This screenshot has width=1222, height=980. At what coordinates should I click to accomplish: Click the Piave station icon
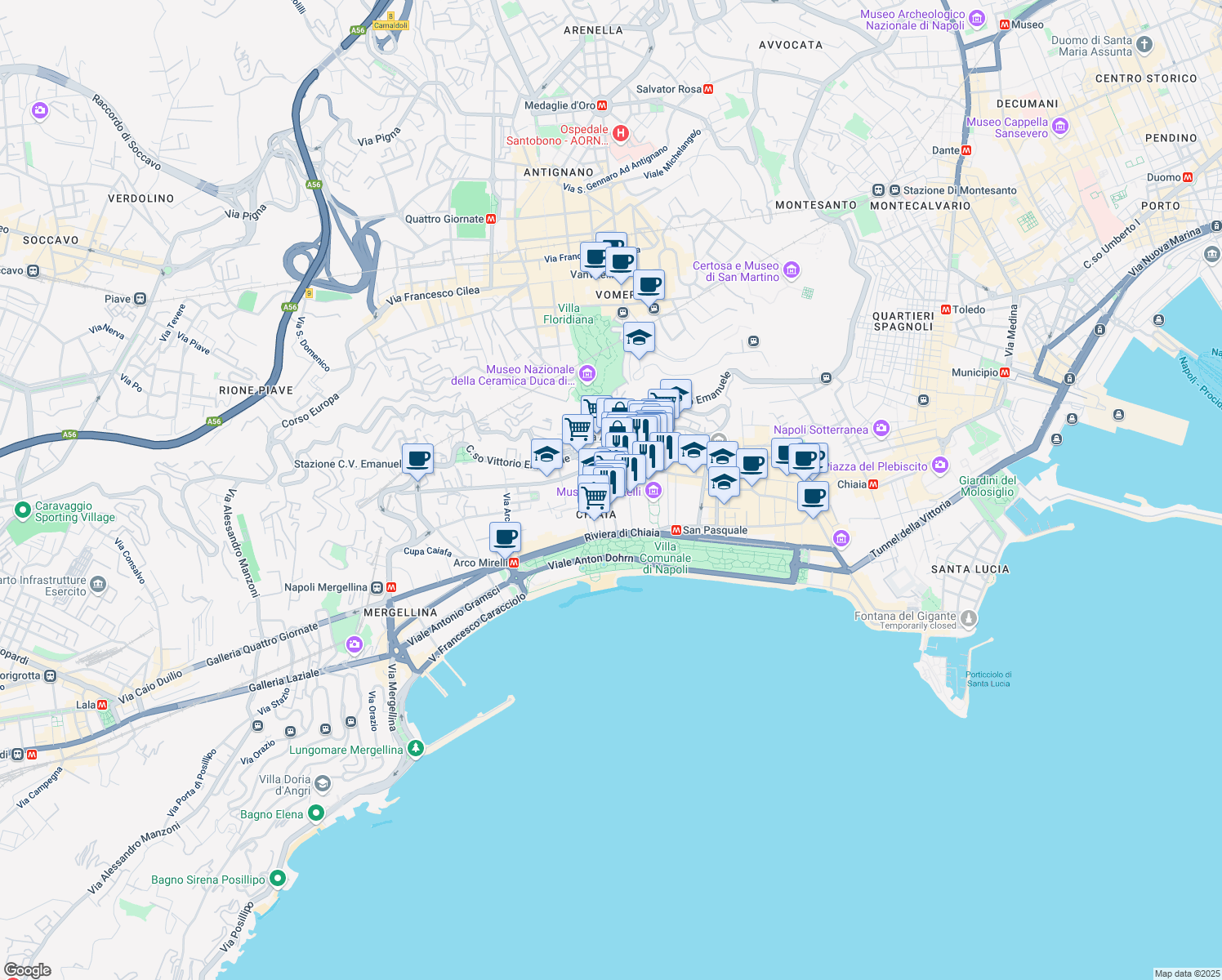(x=140, y=299)
